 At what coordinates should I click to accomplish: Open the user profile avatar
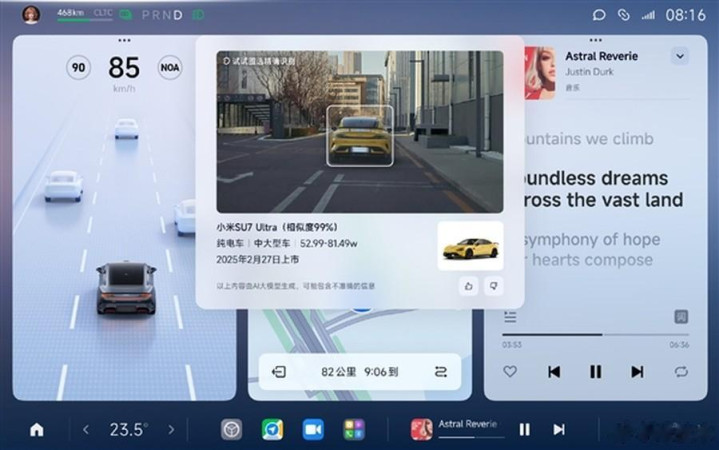(x=31, y=15)
